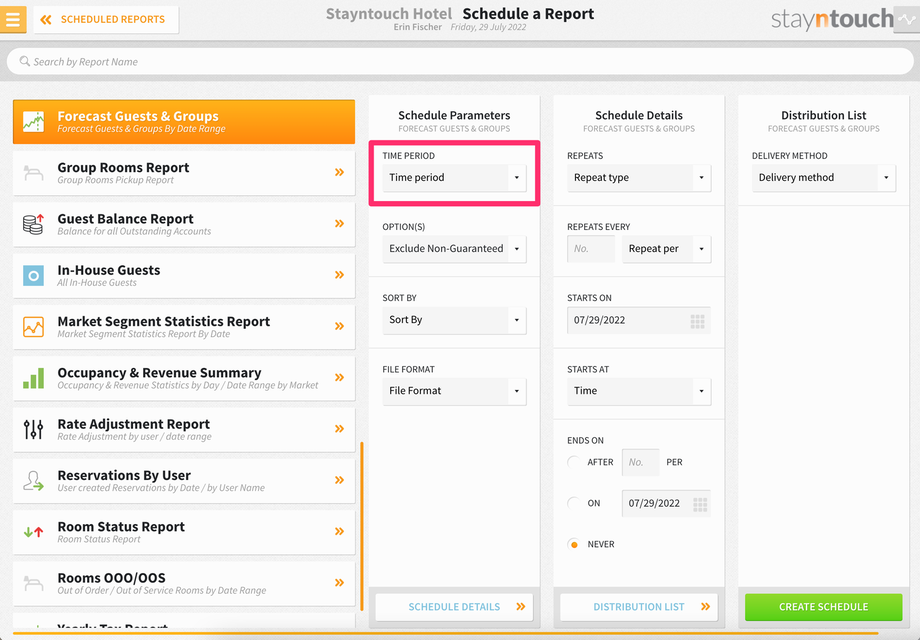Viewport: 920px width, 640px height.
Task: Open the Repeat type dropdown
Action: 639,177
